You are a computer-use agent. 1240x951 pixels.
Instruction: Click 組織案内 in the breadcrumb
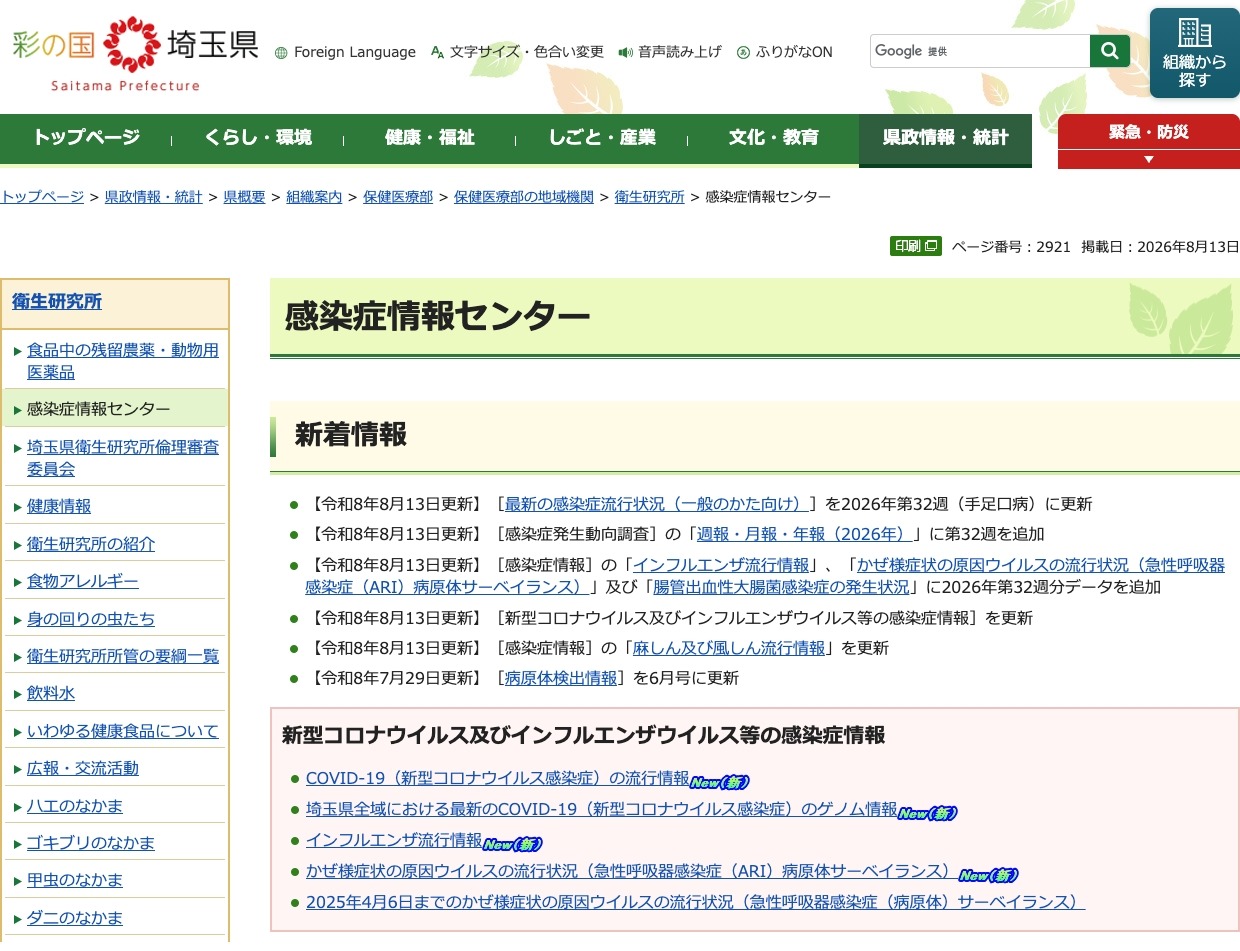point(314,197)
